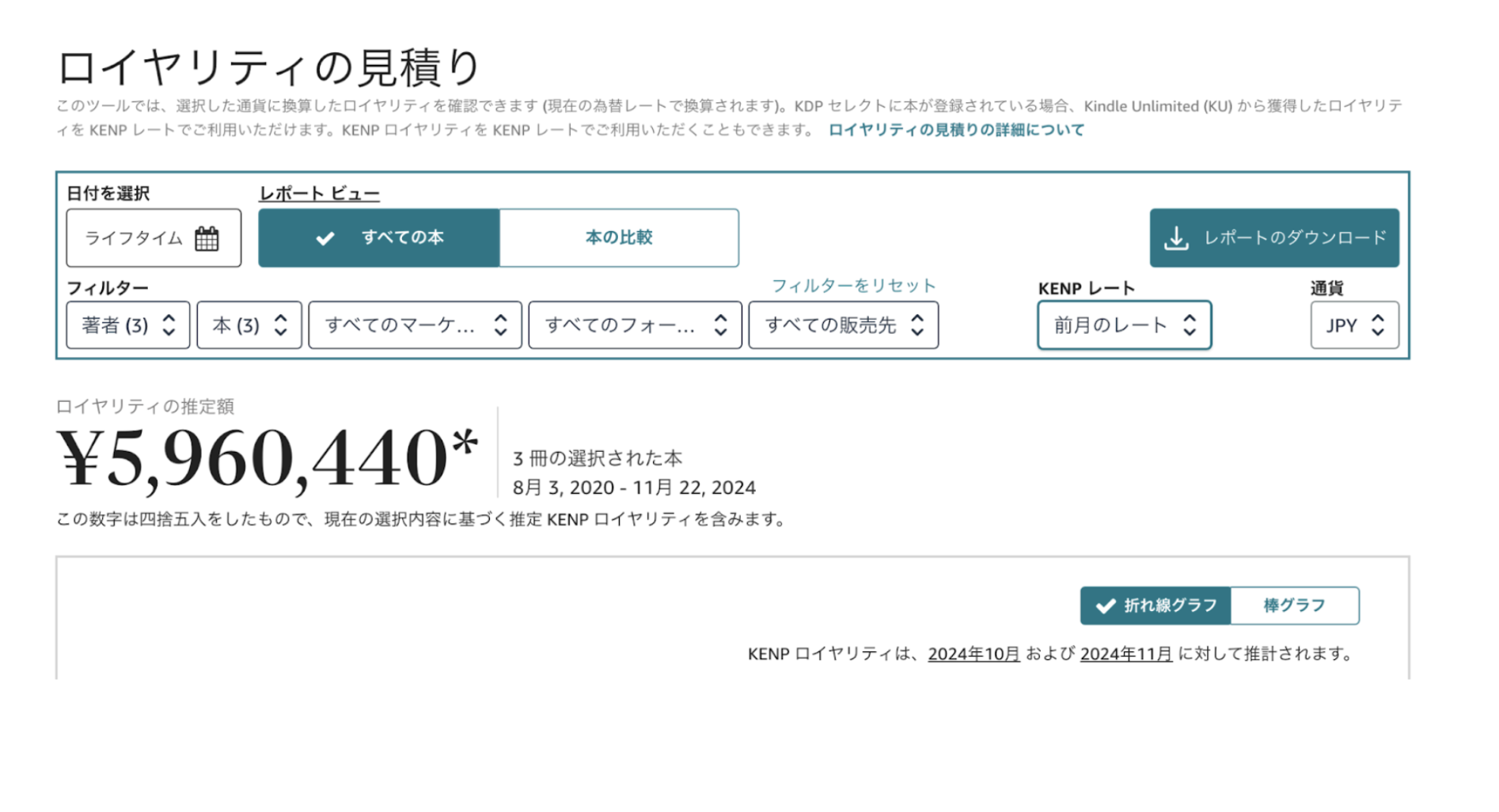Expand the すべてのフォー... format filter

pyautogui.click(x=635, y=325)
